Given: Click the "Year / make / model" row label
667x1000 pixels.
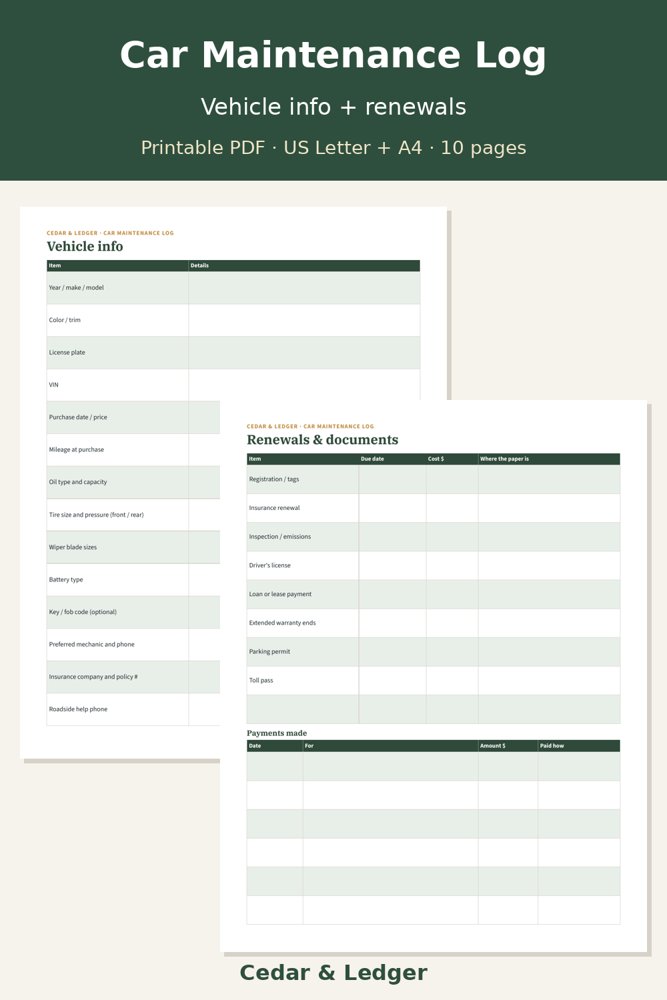Looking at the screenshot, I should (76, 288).
